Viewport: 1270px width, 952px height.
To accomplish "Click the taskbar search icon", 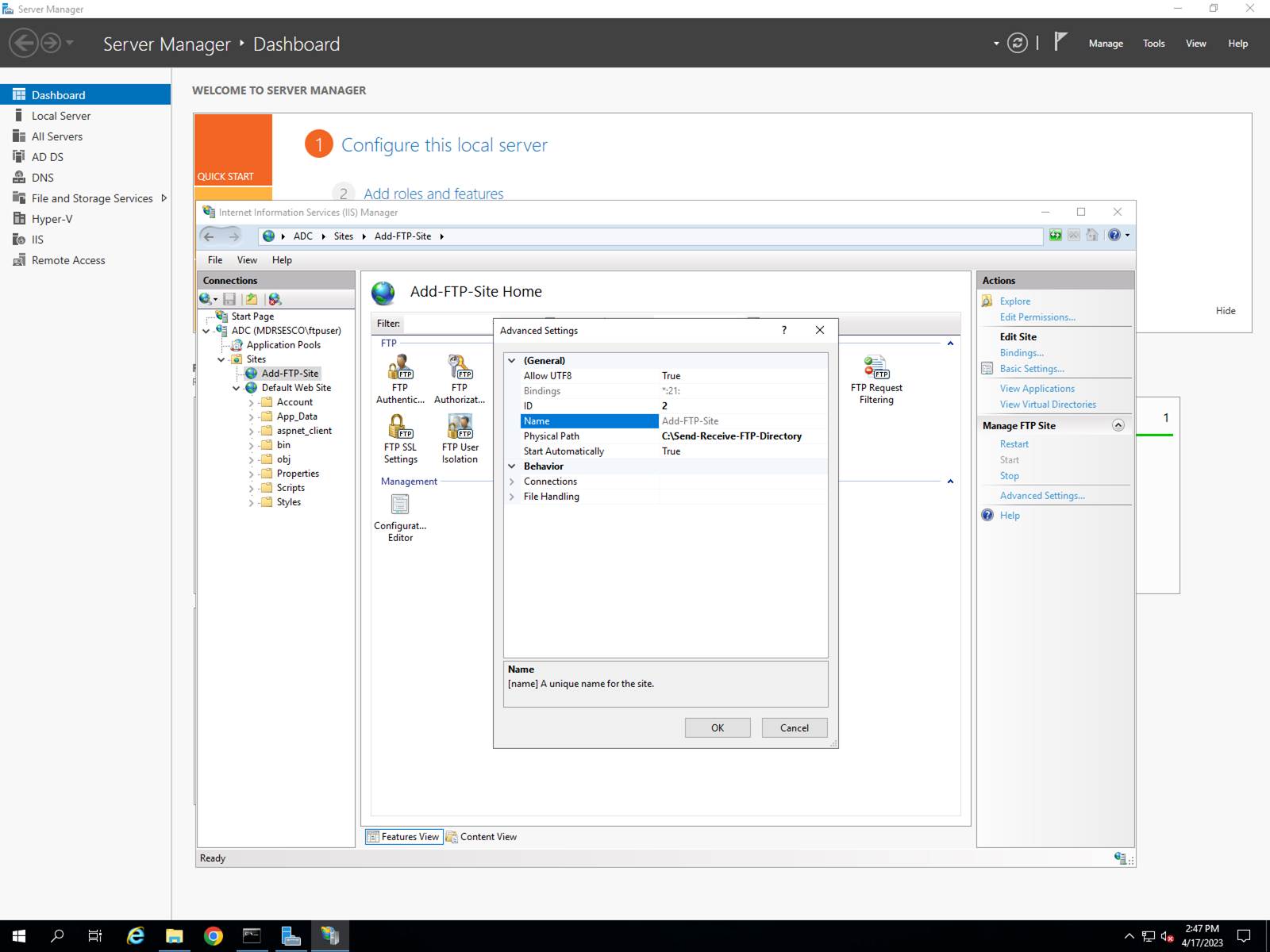I will click(57, 936).
